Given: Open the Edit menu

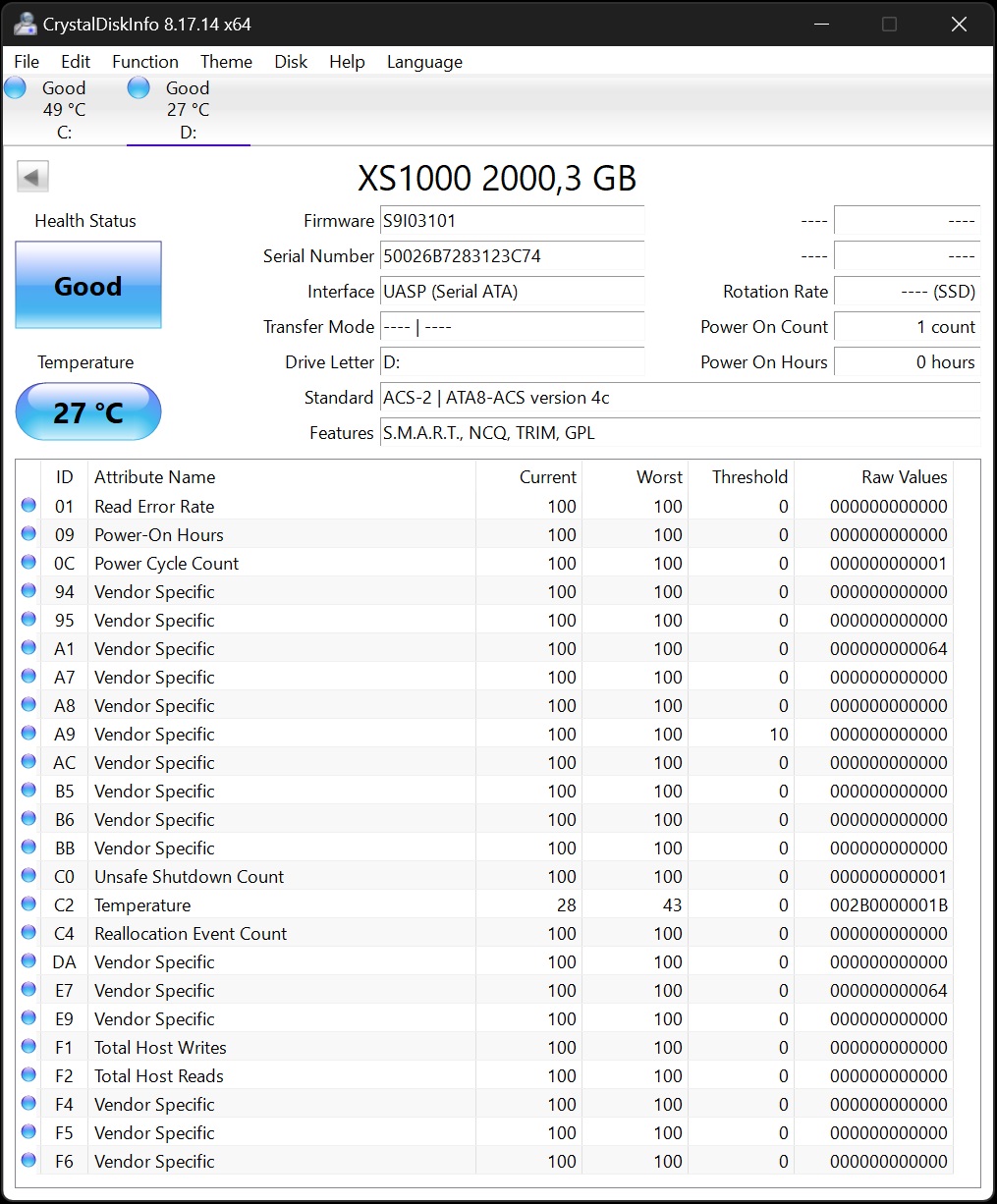Looking at the screenshot, I should pyautogui.click(x=76, y=61).
